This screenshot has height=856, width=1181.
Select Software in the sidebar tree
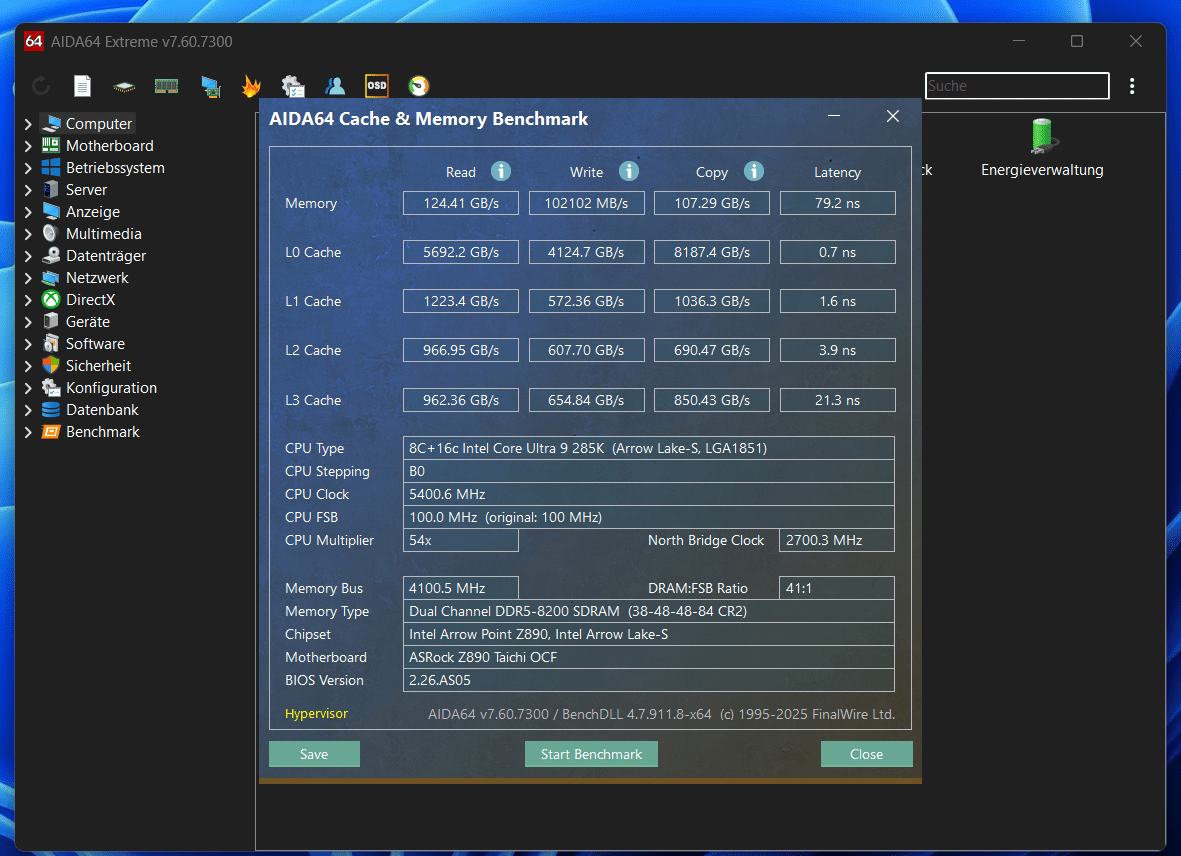[95, 343]
